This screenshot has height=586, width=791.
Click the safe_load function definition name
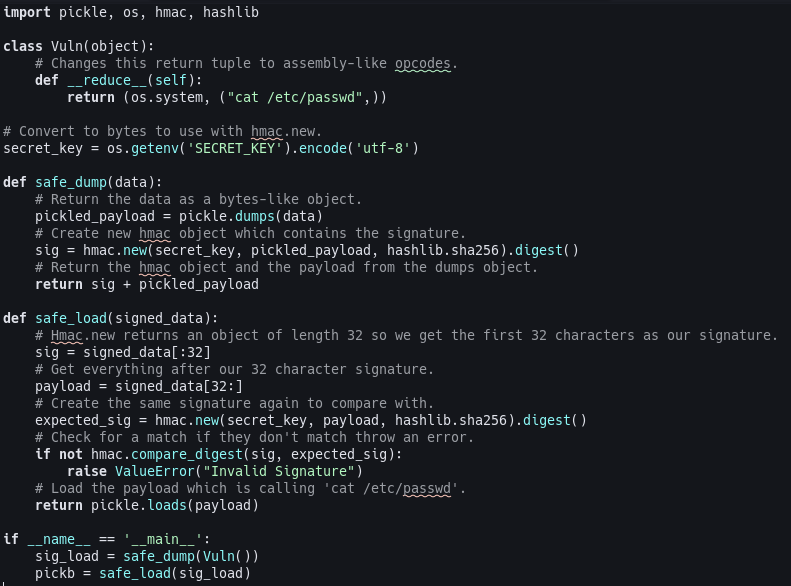(71, 319)
